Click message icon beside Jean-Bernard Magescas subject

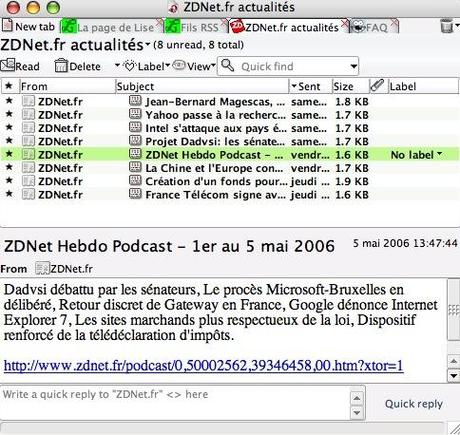click(135, 101)
